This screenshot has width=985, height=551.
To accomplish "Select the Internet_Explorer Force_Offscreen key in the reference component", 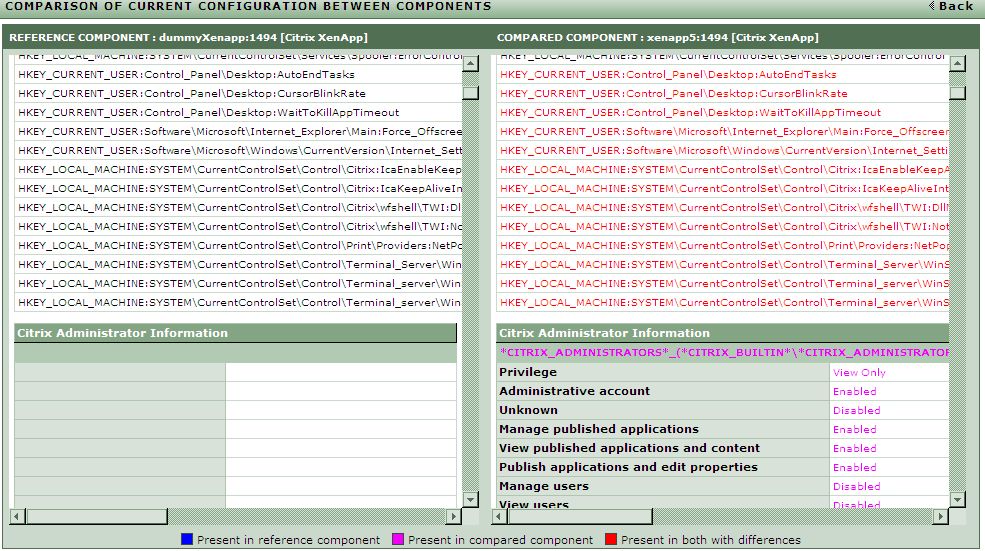I will 240,131.
